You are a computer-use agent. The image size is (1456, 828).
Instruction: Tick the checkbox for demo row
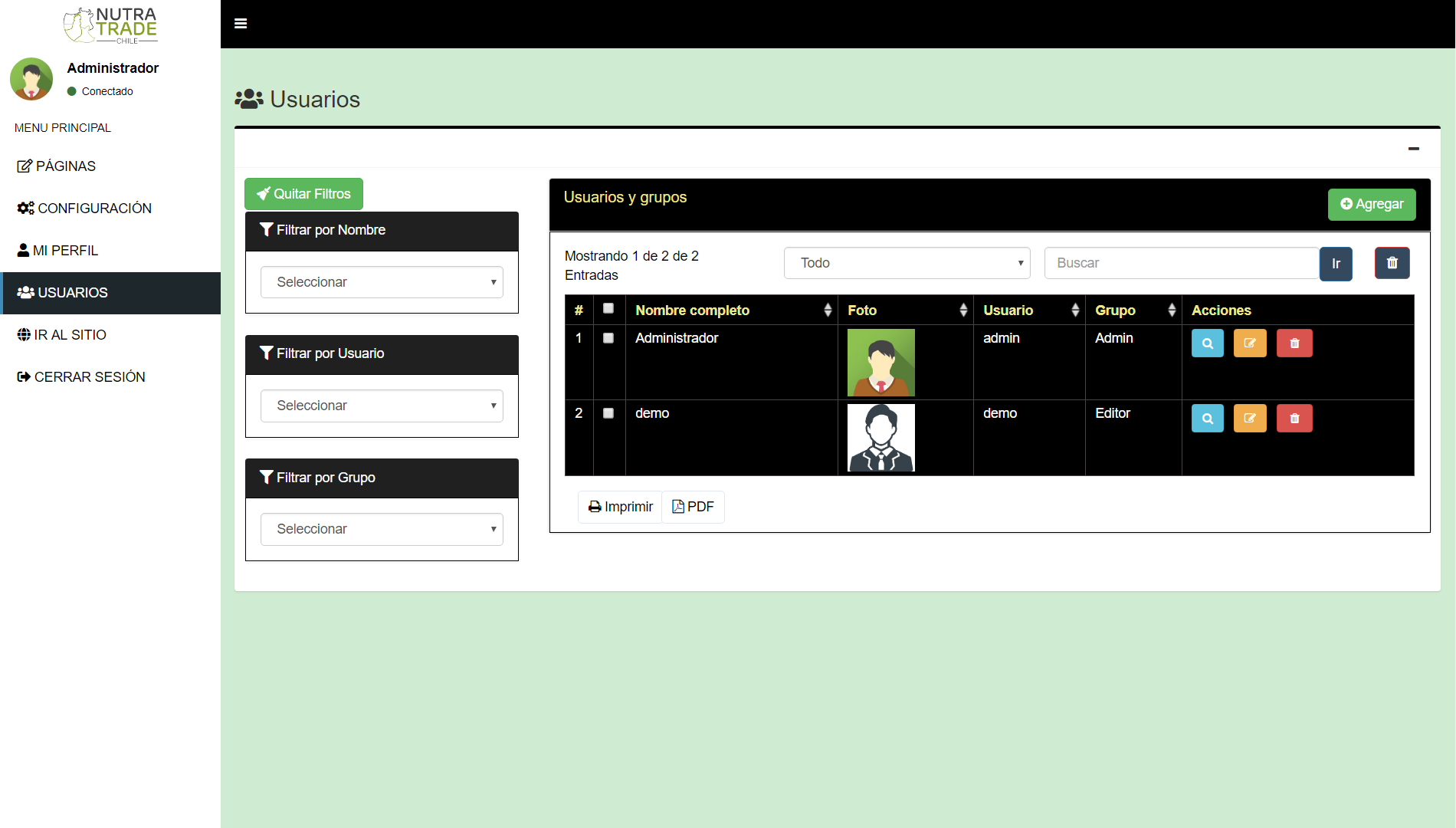click(x=608, y=413)
